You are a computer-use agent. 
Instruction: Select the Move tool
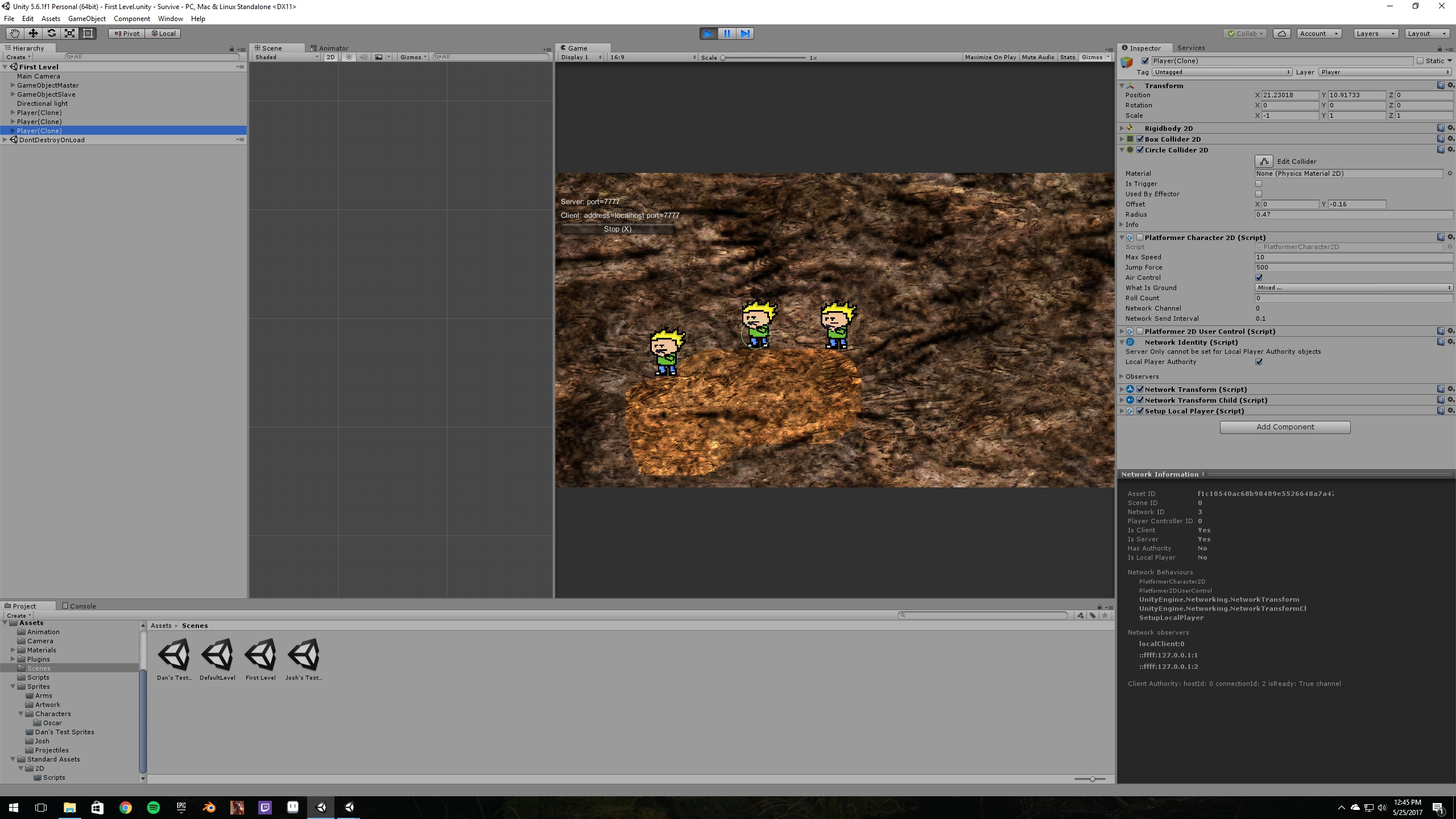pyautogui.click(x=33, y=33)
